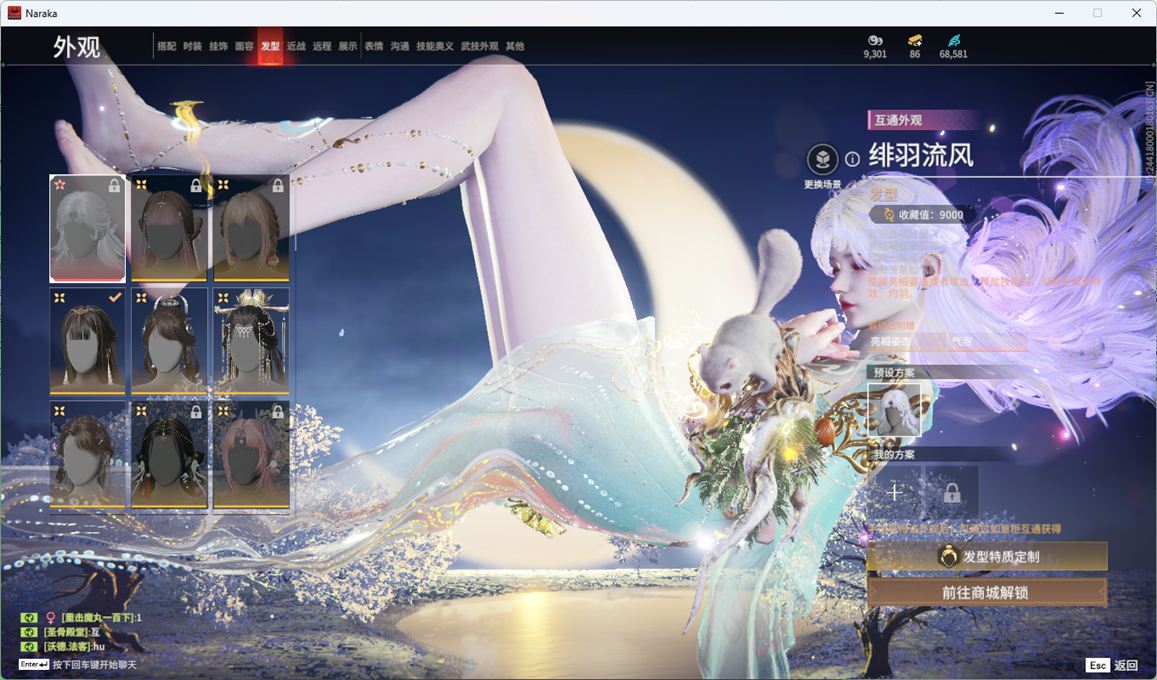Click lock icon on white hairstyle card
Screen dimensions: 1157x680
114,186
